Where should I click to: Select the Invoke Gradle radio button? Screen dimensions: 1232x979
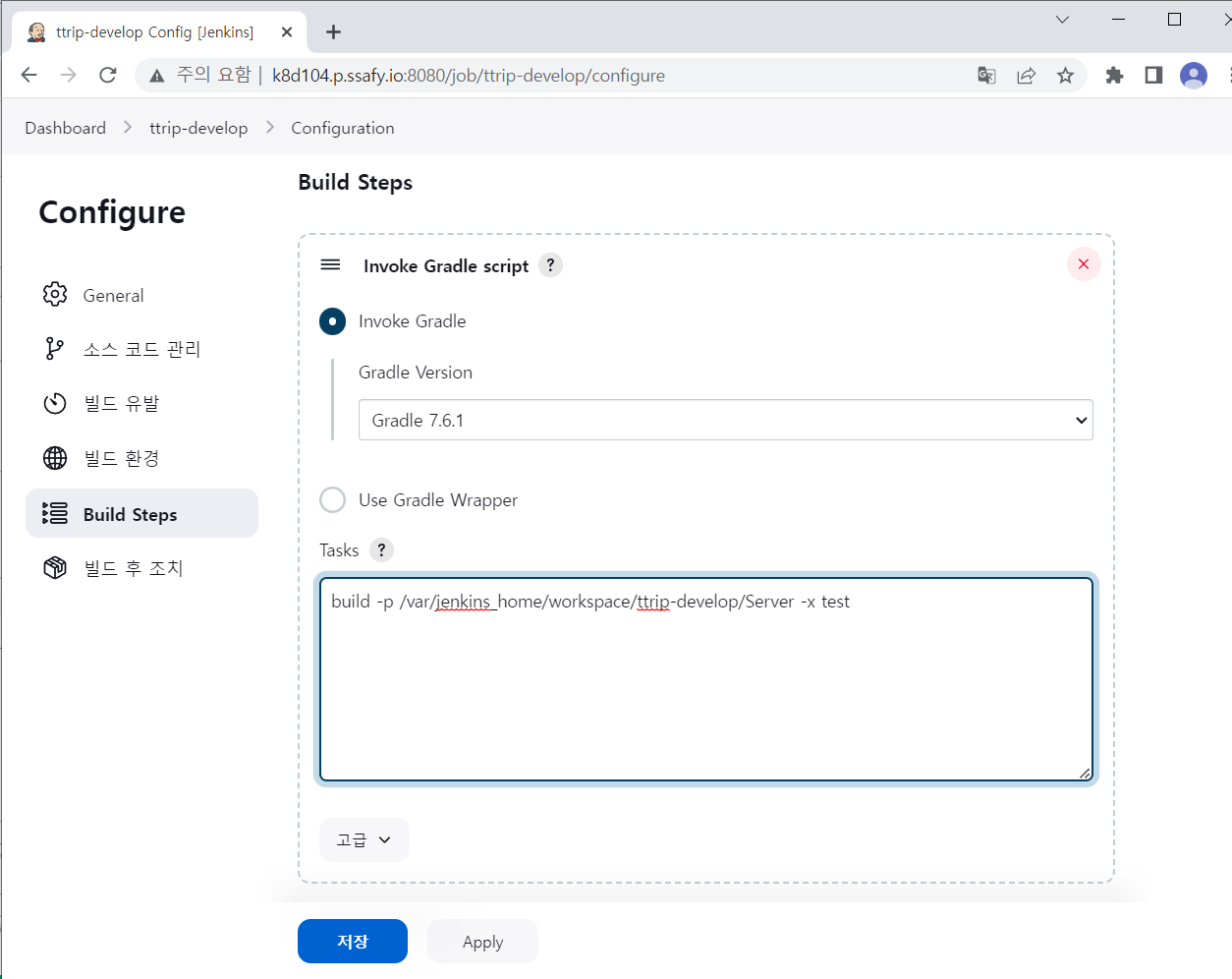click(x=332, y=321)
